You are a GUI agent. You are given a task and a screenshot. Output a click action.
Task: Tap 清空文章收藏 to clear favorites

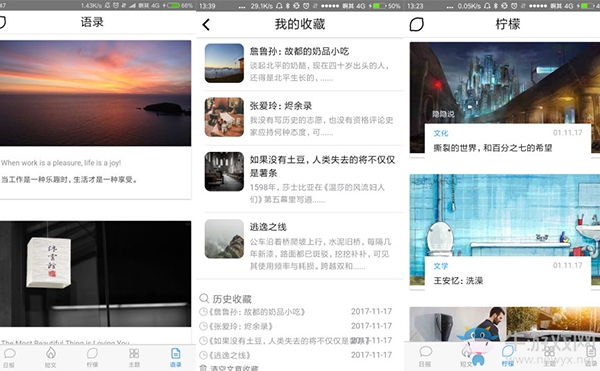234,368
